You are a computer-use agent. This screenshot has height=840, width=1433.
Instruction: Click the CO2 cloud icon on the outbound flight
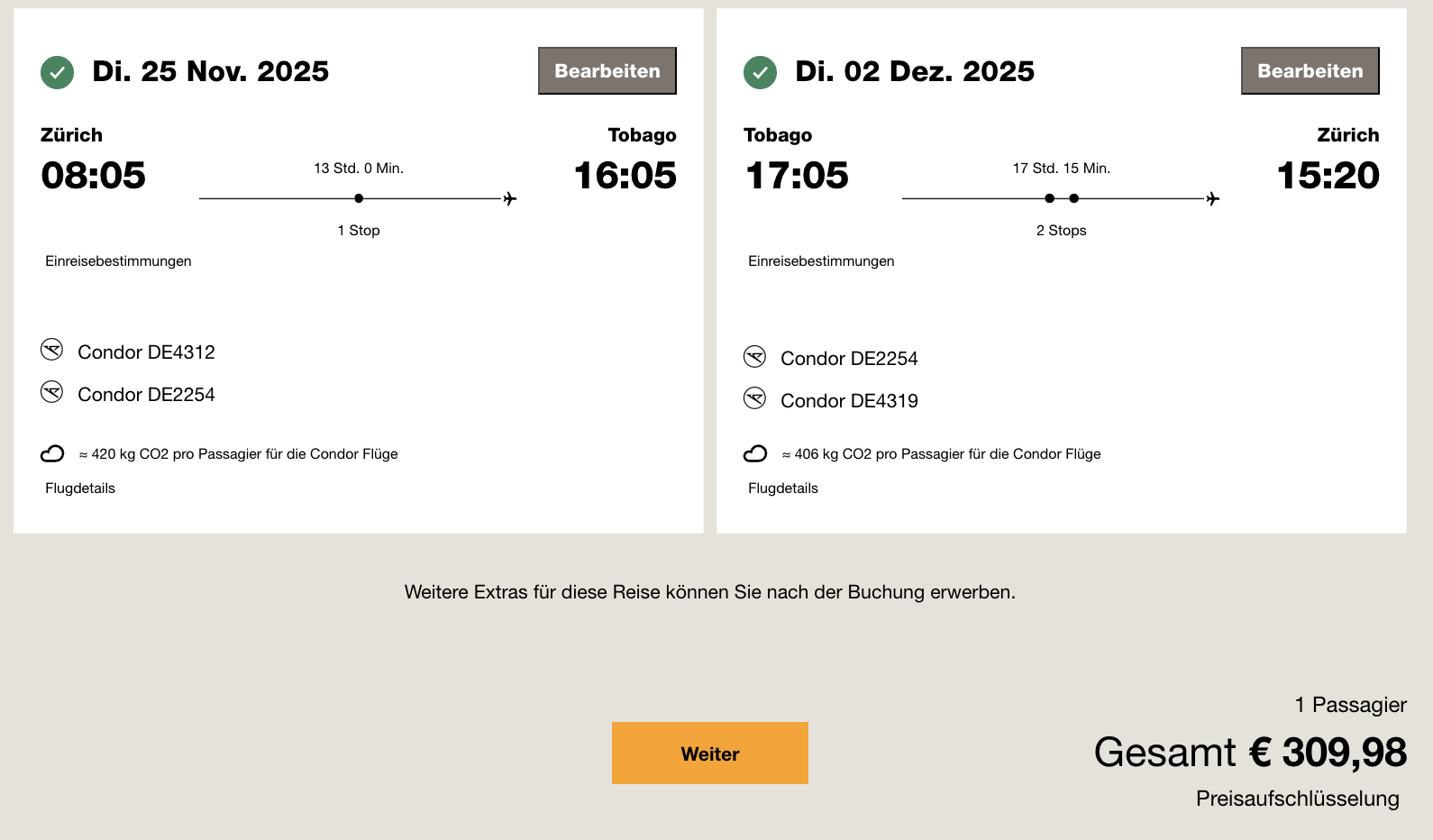53,453
